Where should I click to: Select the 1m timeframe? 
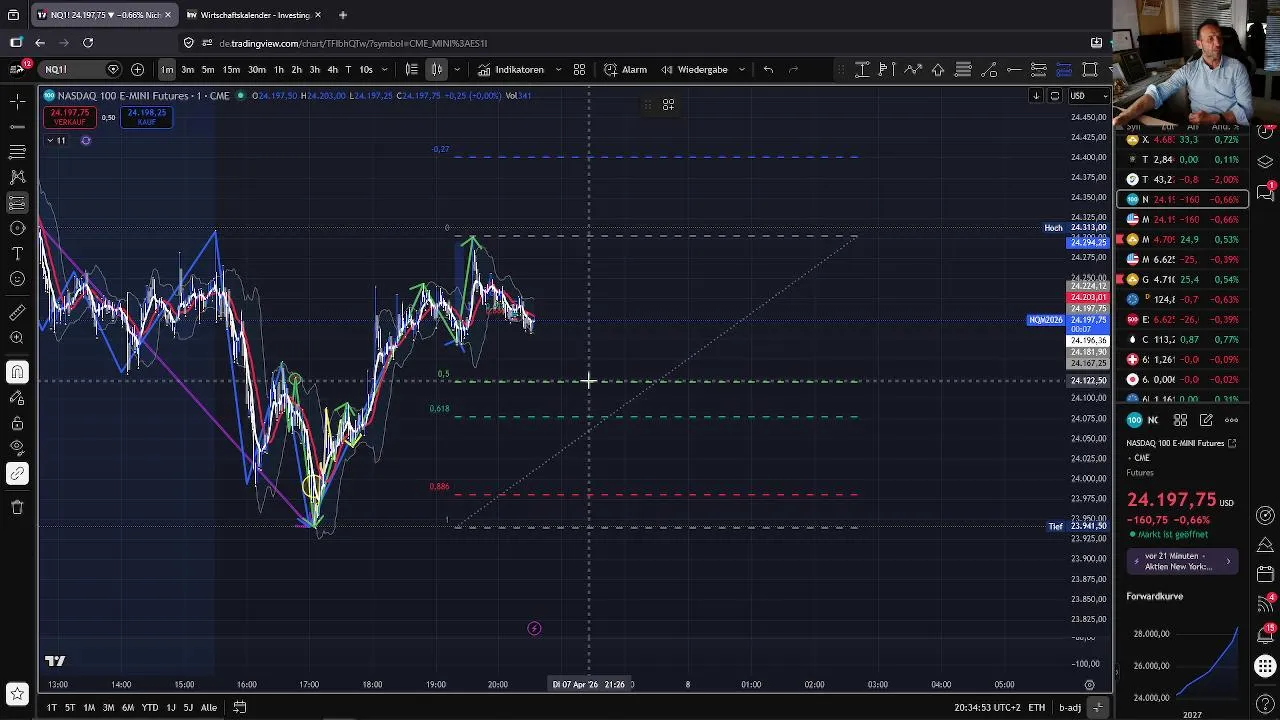[x=167, y=69]
